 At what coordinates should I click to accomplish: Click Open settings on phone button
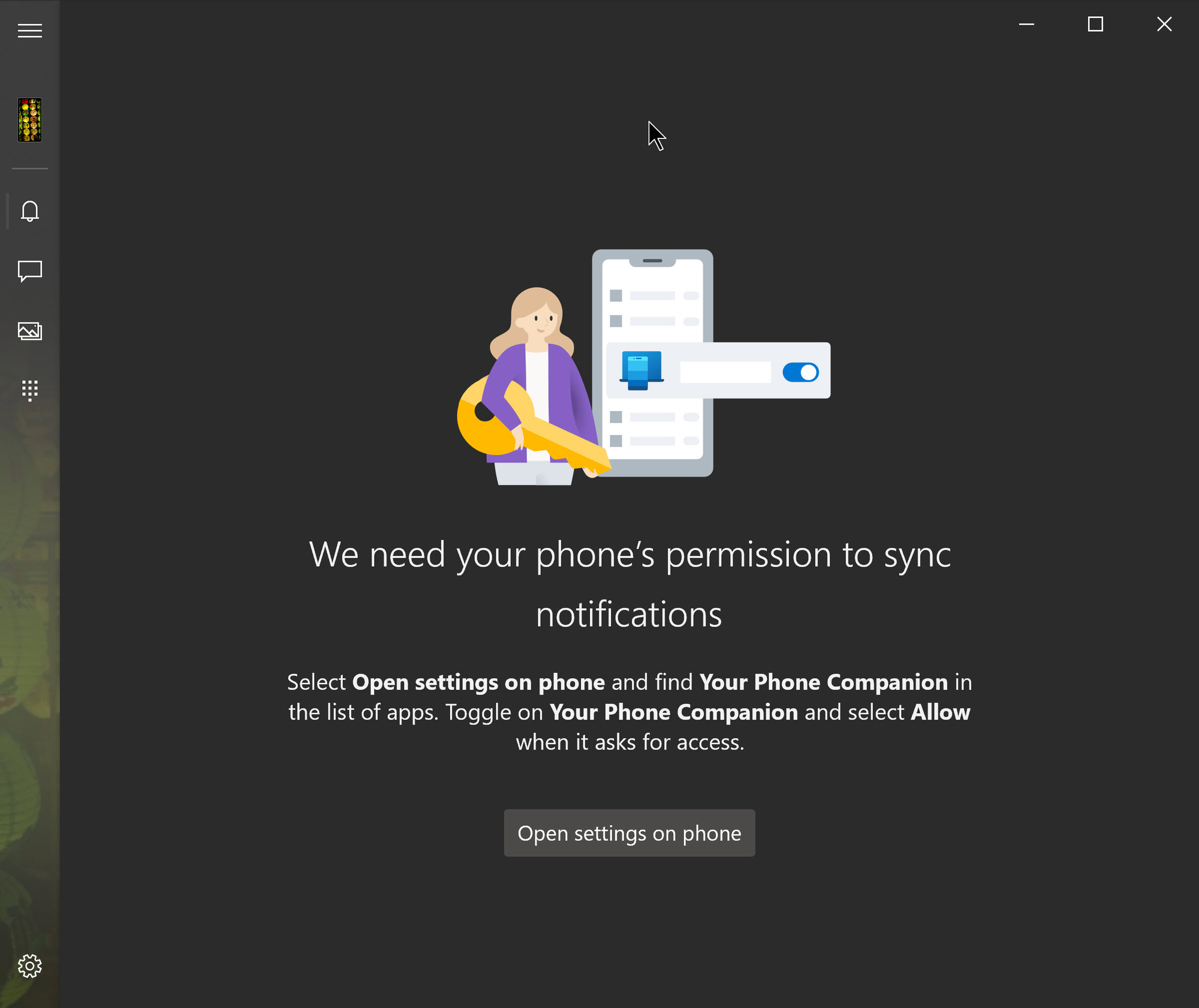pos(629,833)
